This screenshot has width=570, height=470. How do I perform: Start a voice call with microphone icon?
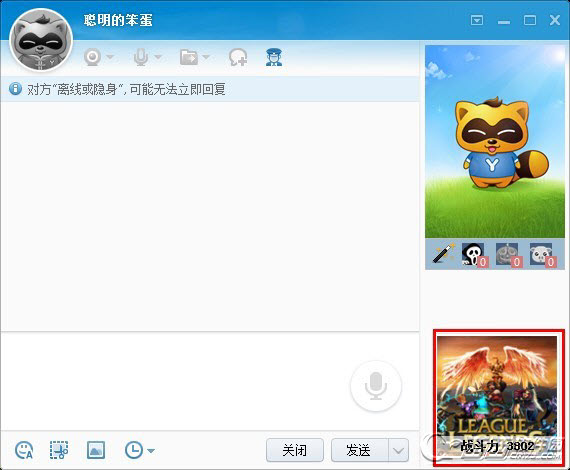(x=141, y=57)
